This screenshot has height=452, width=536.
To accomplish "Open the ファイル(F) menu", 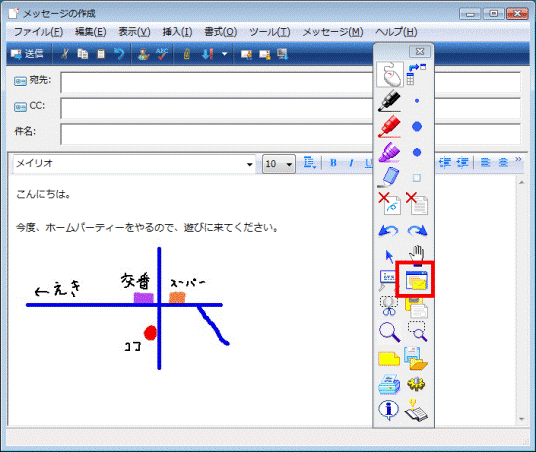I will click(39, 32).
